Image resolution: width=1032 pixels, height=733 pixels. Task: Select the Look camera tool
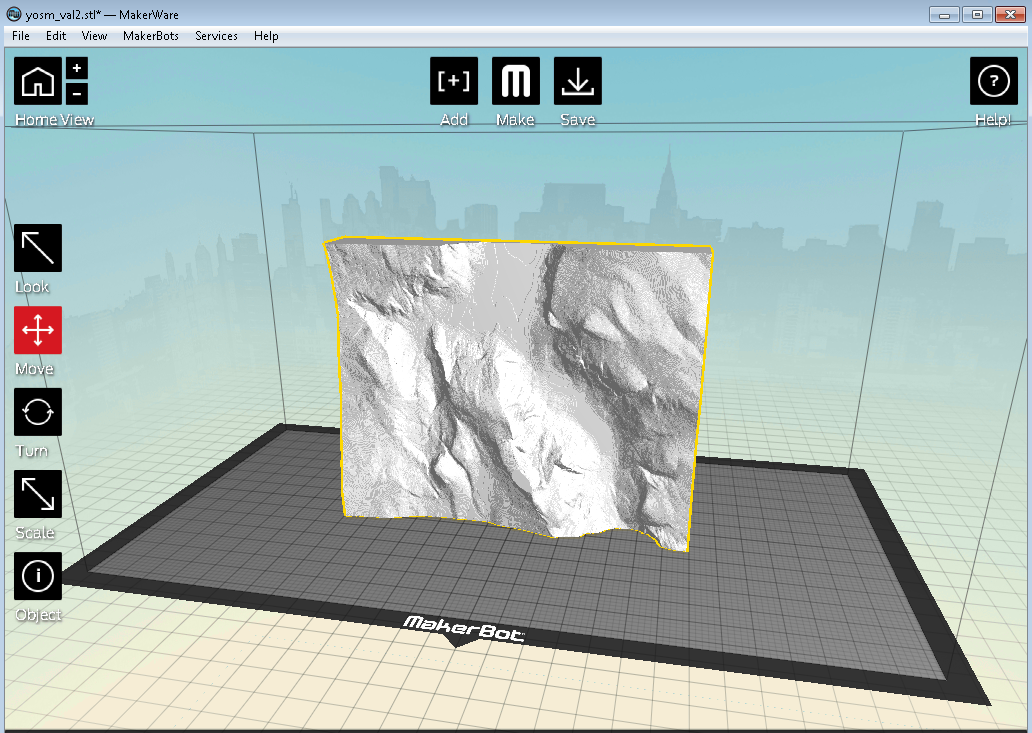[36, 247]
